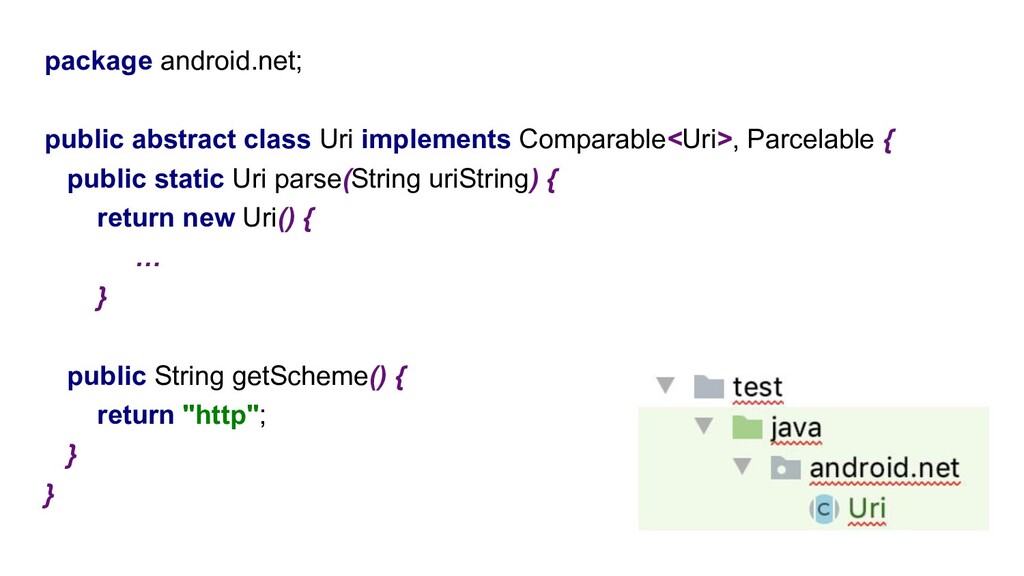Click the Uri class file icon
Screen dimensions: 1024x576
click(x=824, y=508)
